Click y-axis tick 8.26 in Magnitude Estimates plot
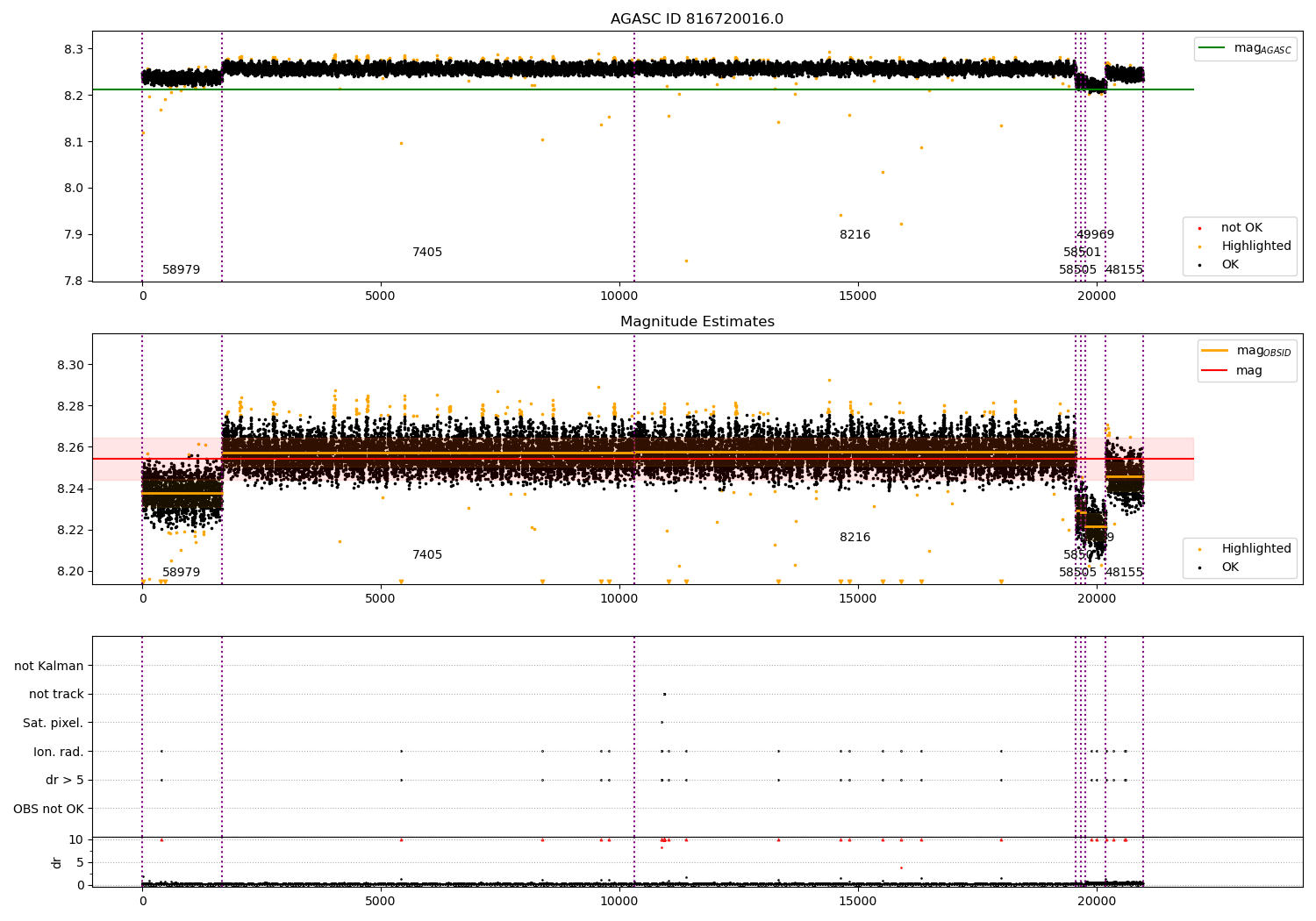Viewport: 1316px width, 921px height. point(70,448)
